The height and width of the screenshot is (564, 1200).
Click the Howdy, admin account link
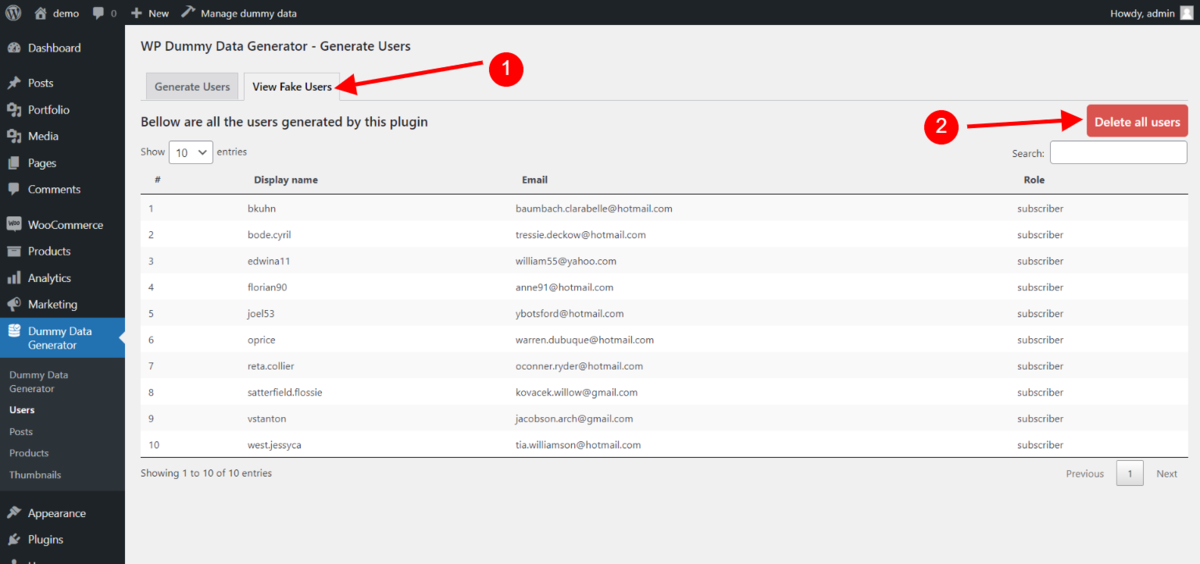click(x=1150, y=14)
